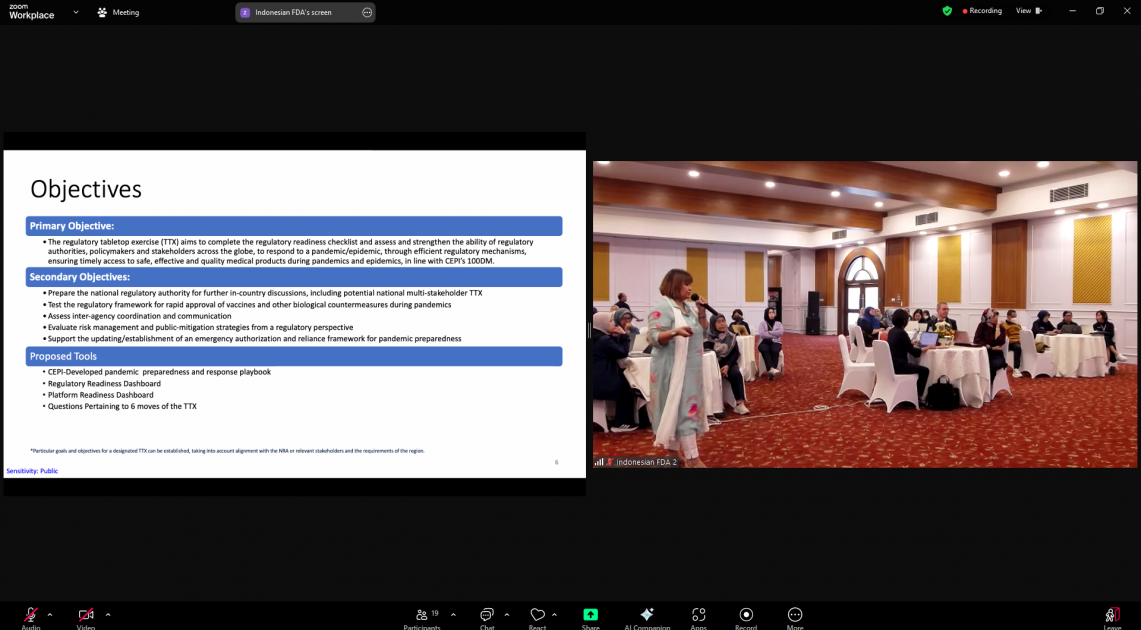Open the Apps menu
1141x630 pixels.
[698, 616]
